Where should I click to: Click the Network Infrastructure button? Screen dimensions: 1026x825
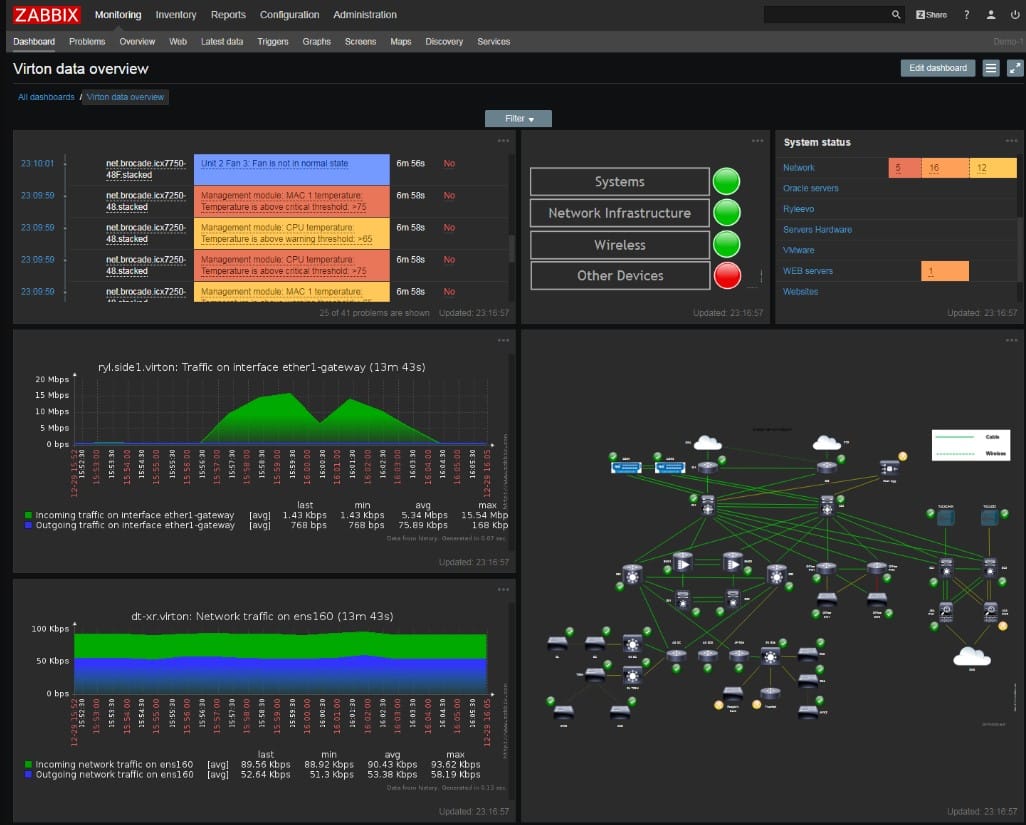click(x=620, y=213)
